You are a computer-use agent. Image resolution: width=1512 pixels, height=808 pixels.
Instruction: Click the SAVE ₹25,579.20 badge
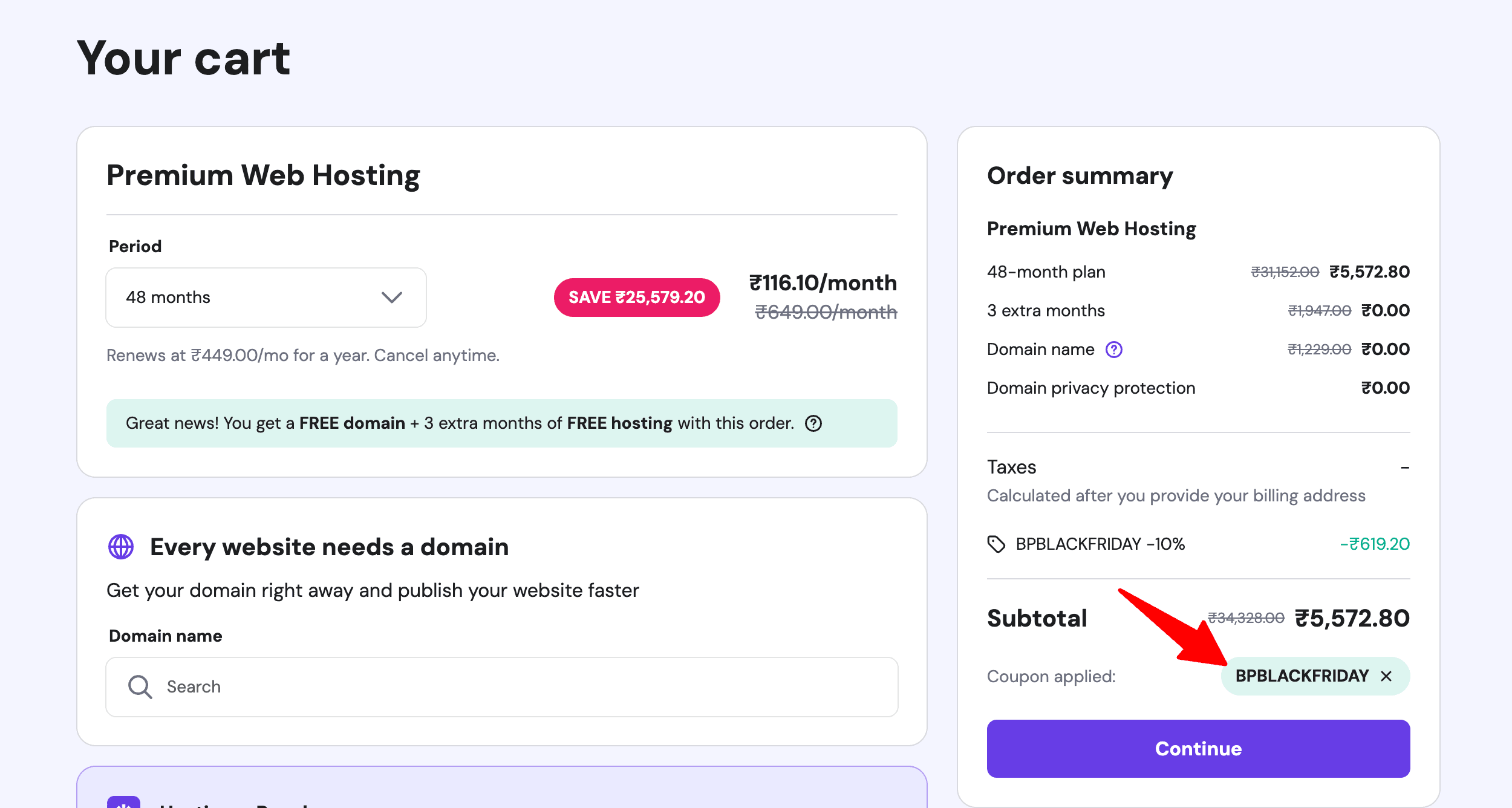tap(636, 297)
